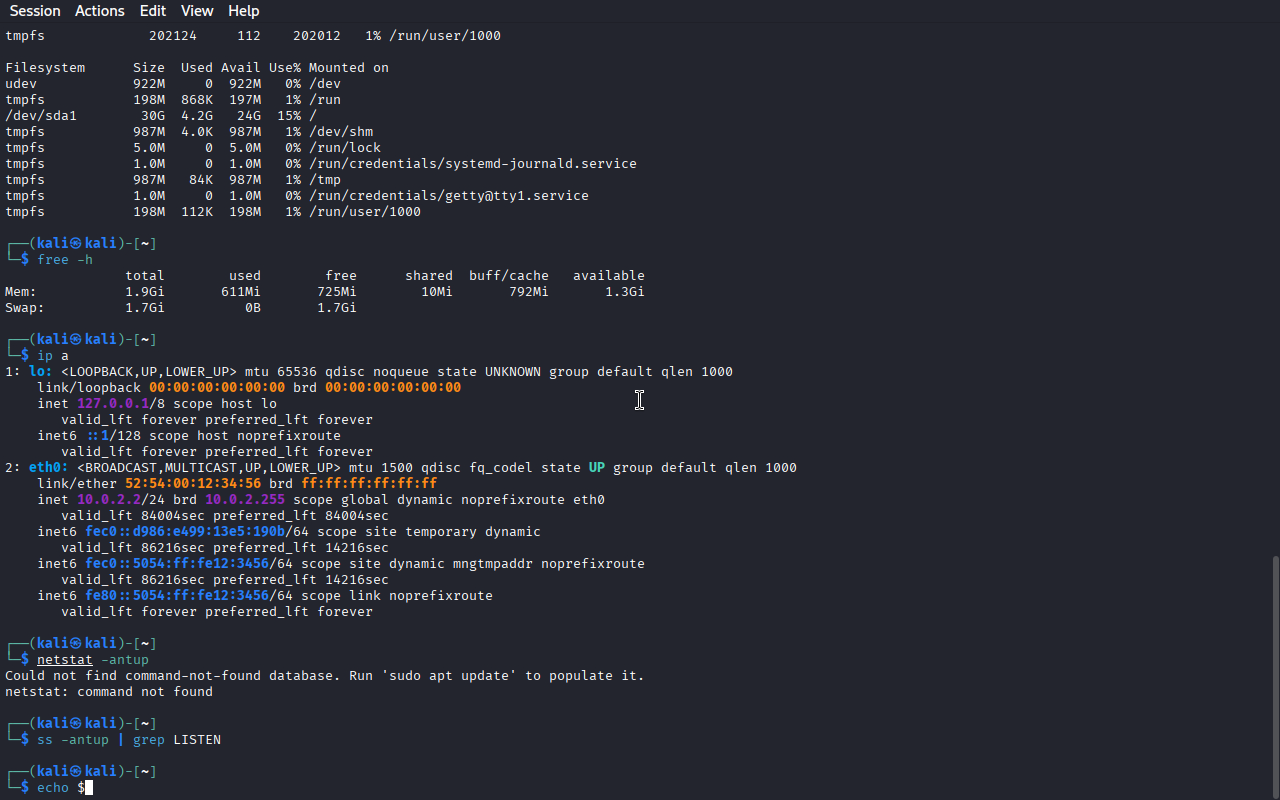
Task: Click the 'Mounted on' column header
Action: pyautogui.click(x=349, y=68)
